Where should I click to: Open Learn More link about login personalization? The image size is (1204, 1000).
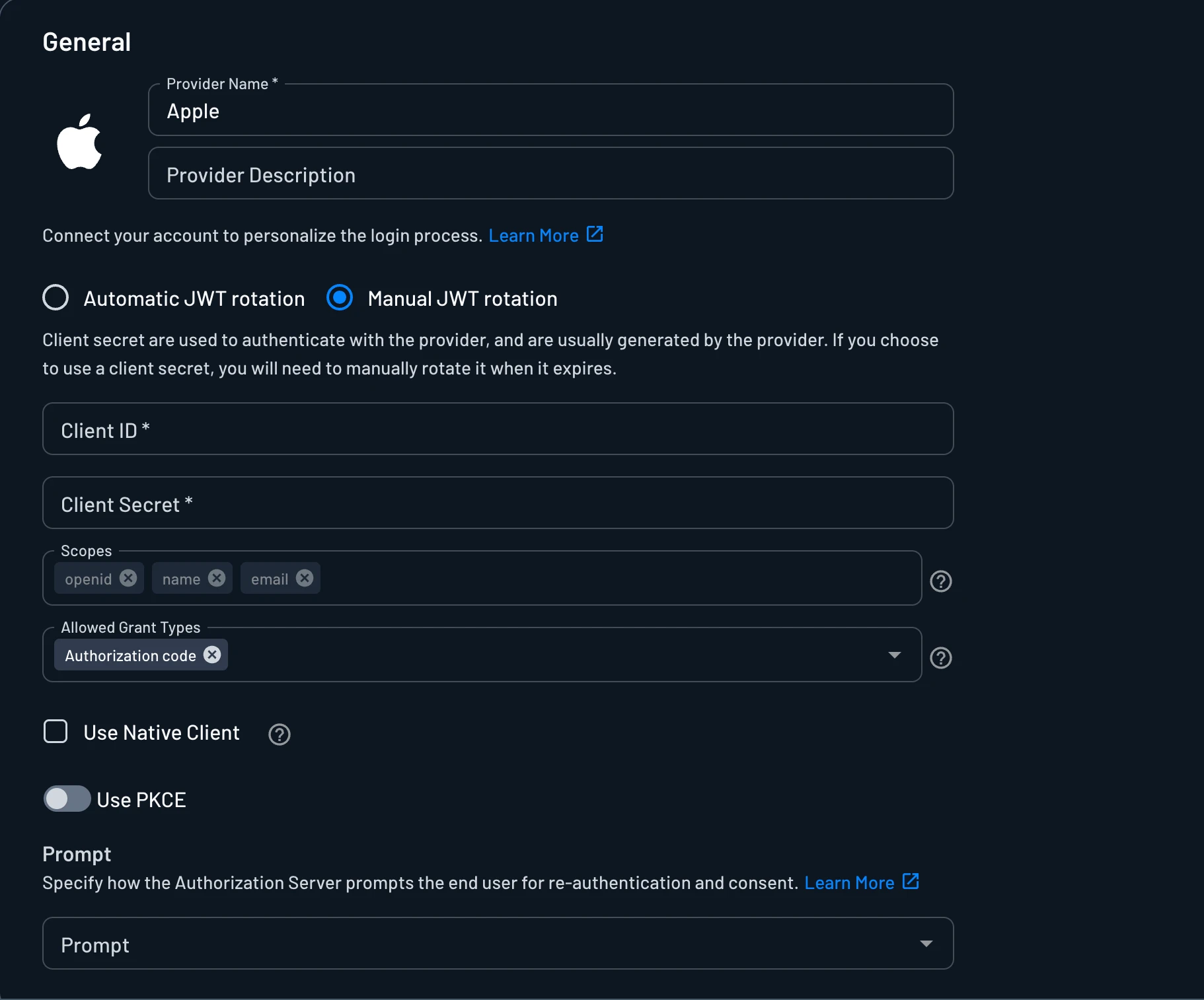(533, 236)
